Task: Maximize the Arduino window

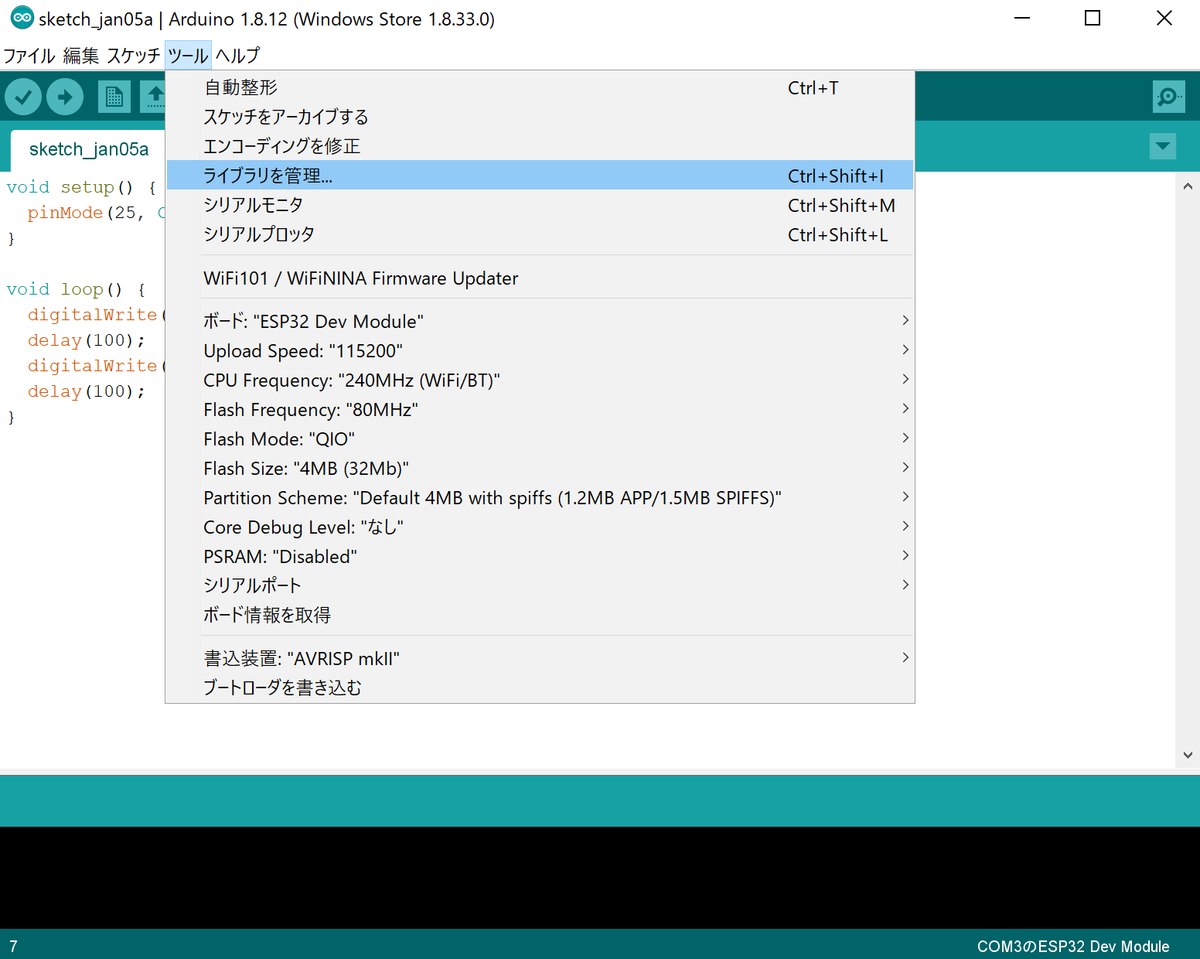Action: (x=1093, y=19)
